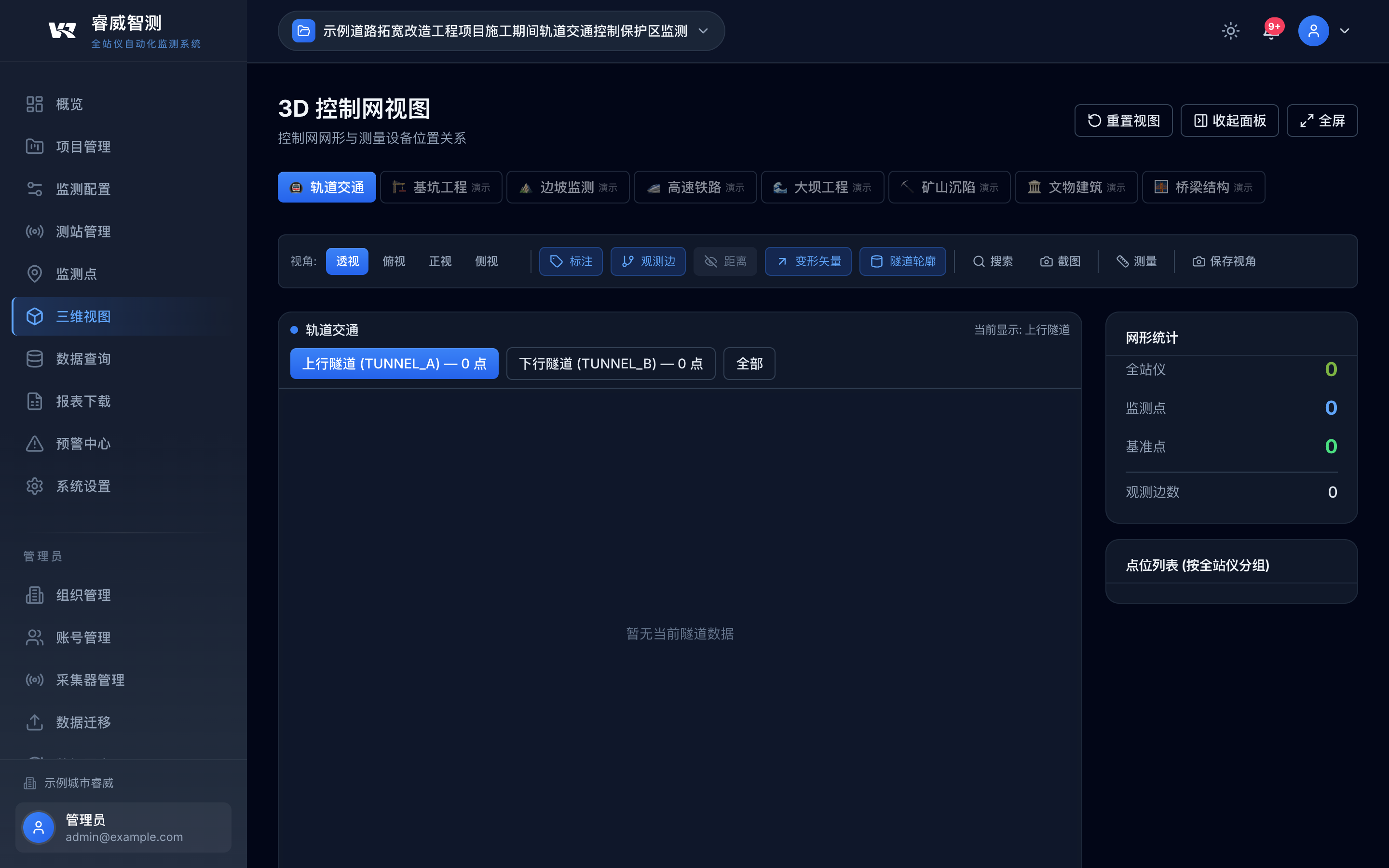Click the 重置视图 reset view button

[1123, 120]
